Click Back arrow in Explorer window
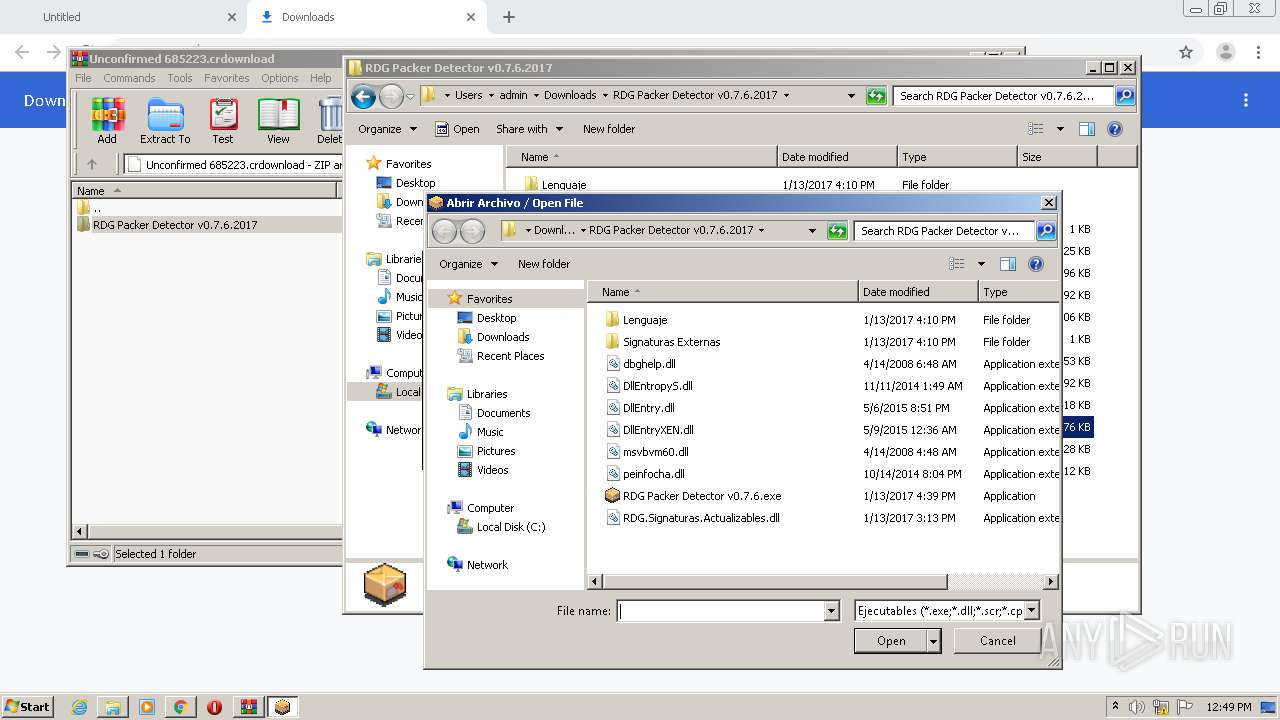This screenshot has width=1280, height=720. pos(364,96)
